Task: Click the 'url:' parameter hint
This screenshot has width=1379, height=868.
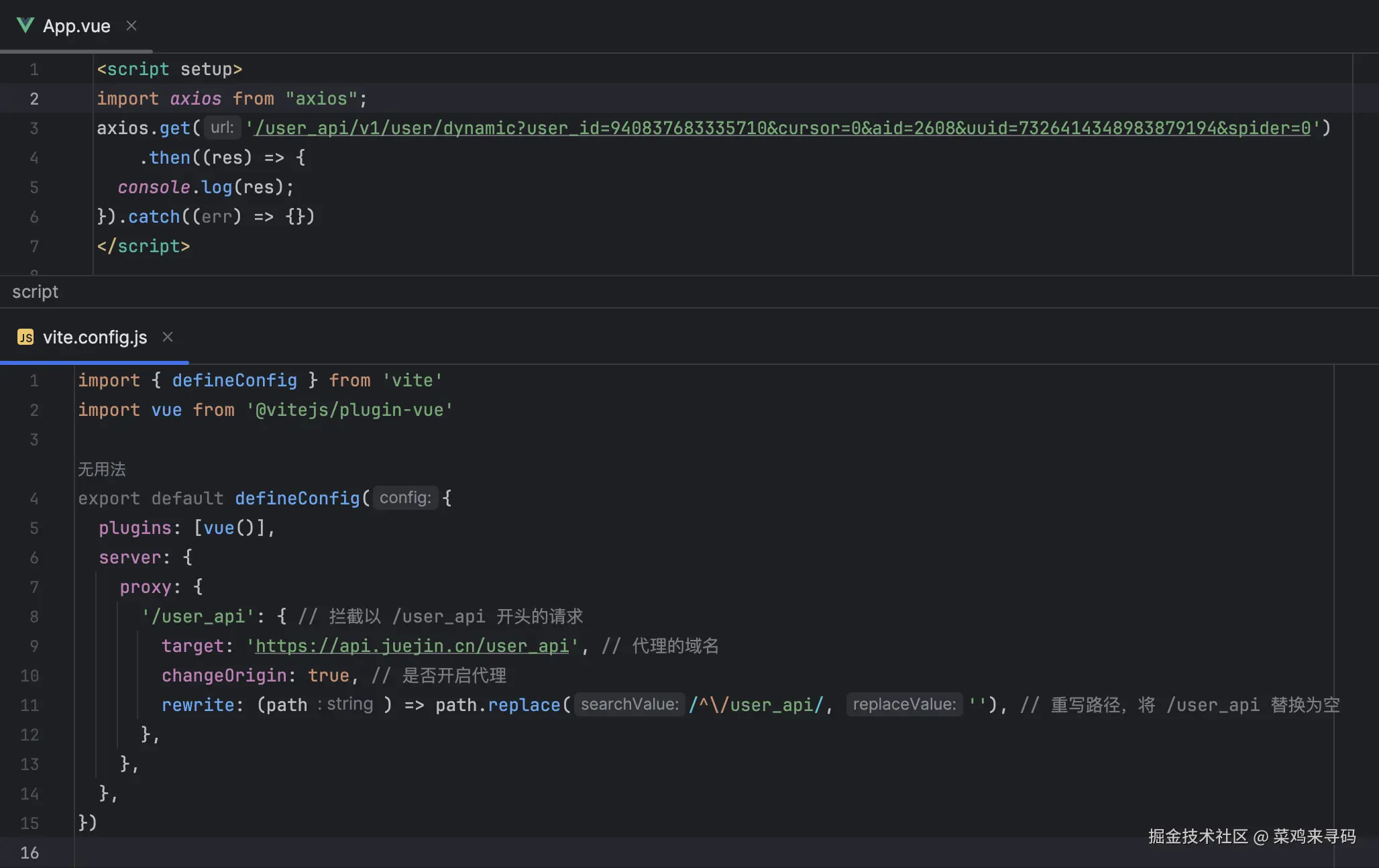Action: [x=222, y=127]
